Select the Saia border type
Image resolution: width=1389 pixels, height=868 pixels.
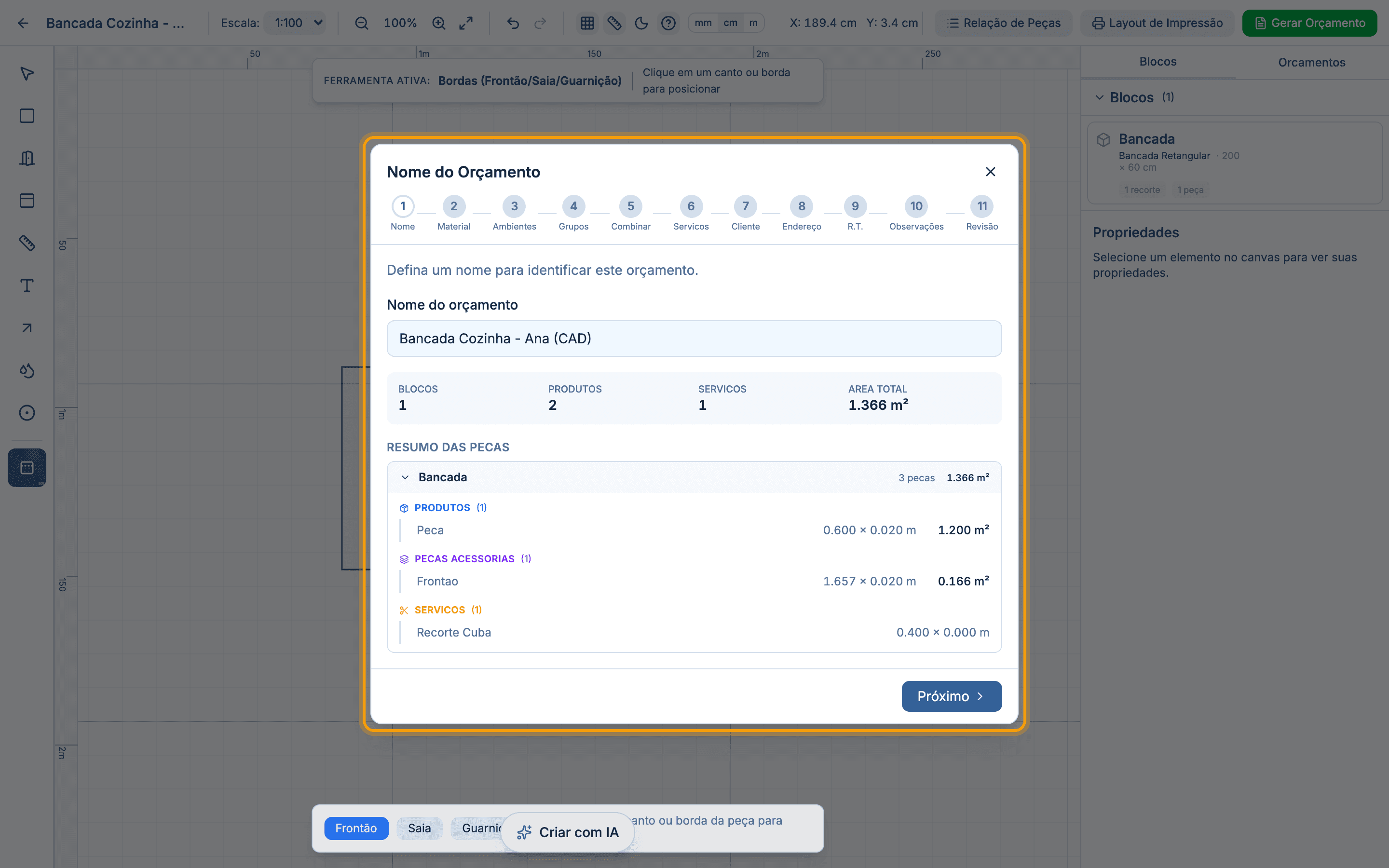(x=420, y=828)
